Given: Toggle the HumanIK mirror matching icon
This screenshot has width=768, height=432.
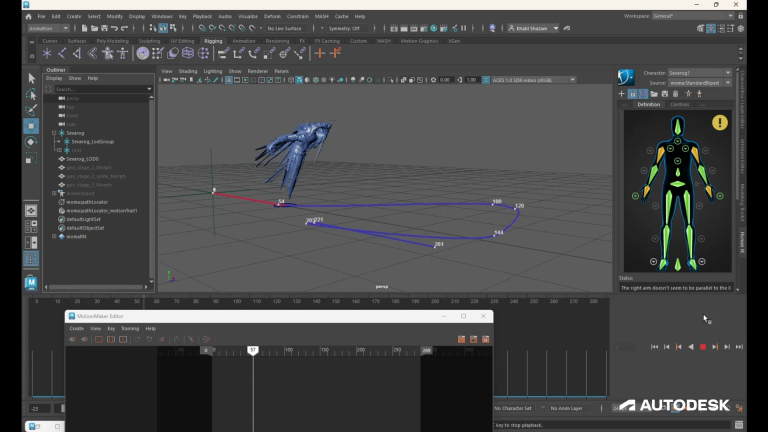Looking at the screenshot, I should click(x=643, y=94).
